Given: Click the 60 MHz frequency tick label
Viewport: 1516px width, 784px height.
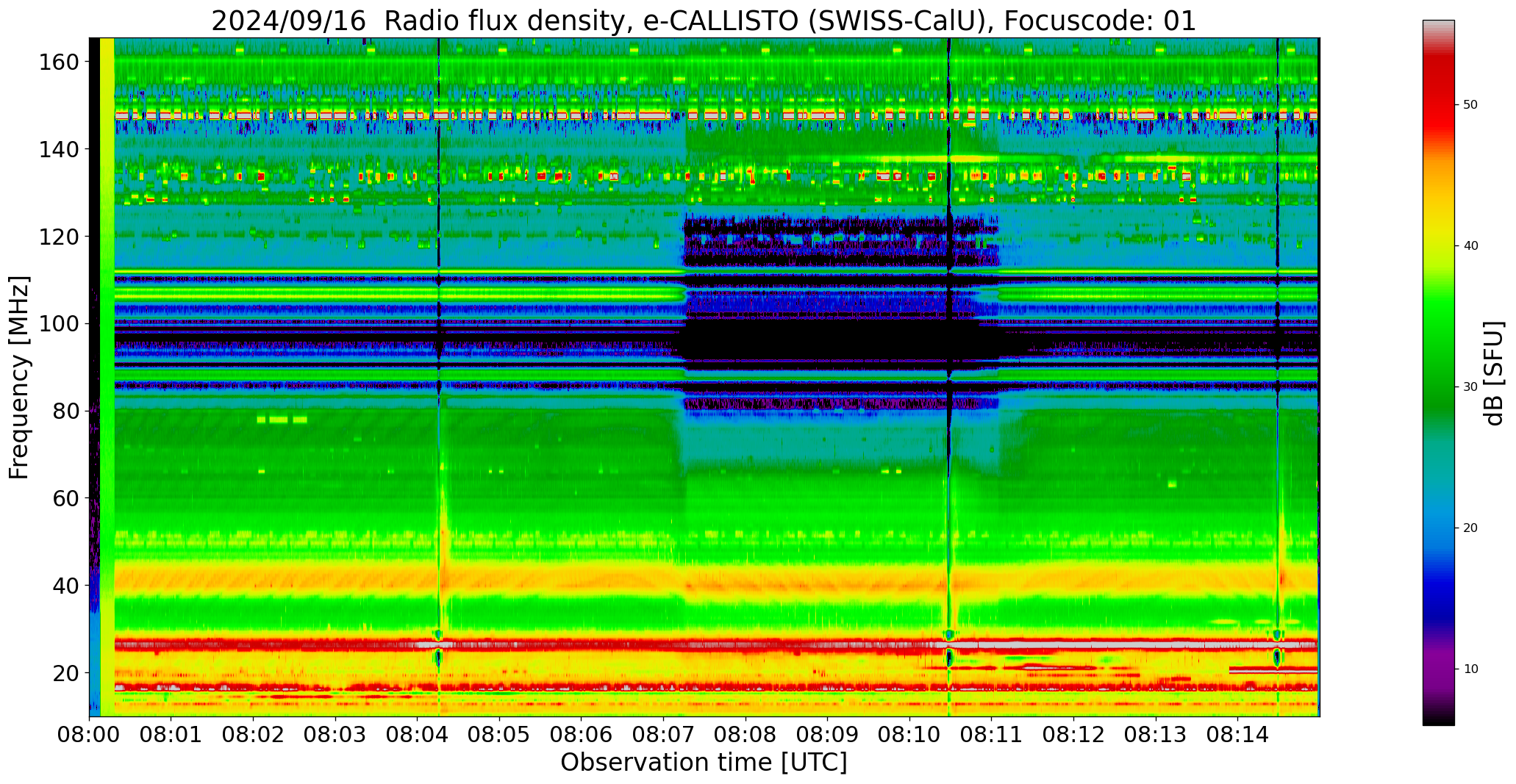Looking at the screenshot, I should (x=65, y=498).
